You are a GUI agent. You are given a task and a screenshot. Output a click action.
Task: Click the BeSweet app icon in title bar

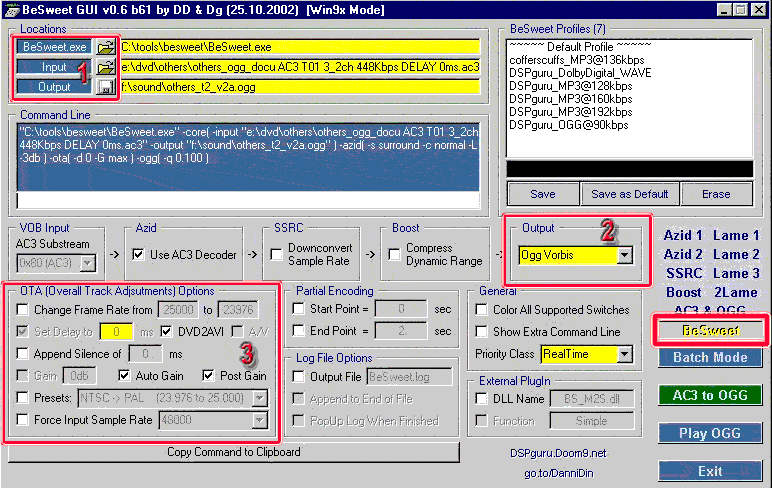coord(11,10)
